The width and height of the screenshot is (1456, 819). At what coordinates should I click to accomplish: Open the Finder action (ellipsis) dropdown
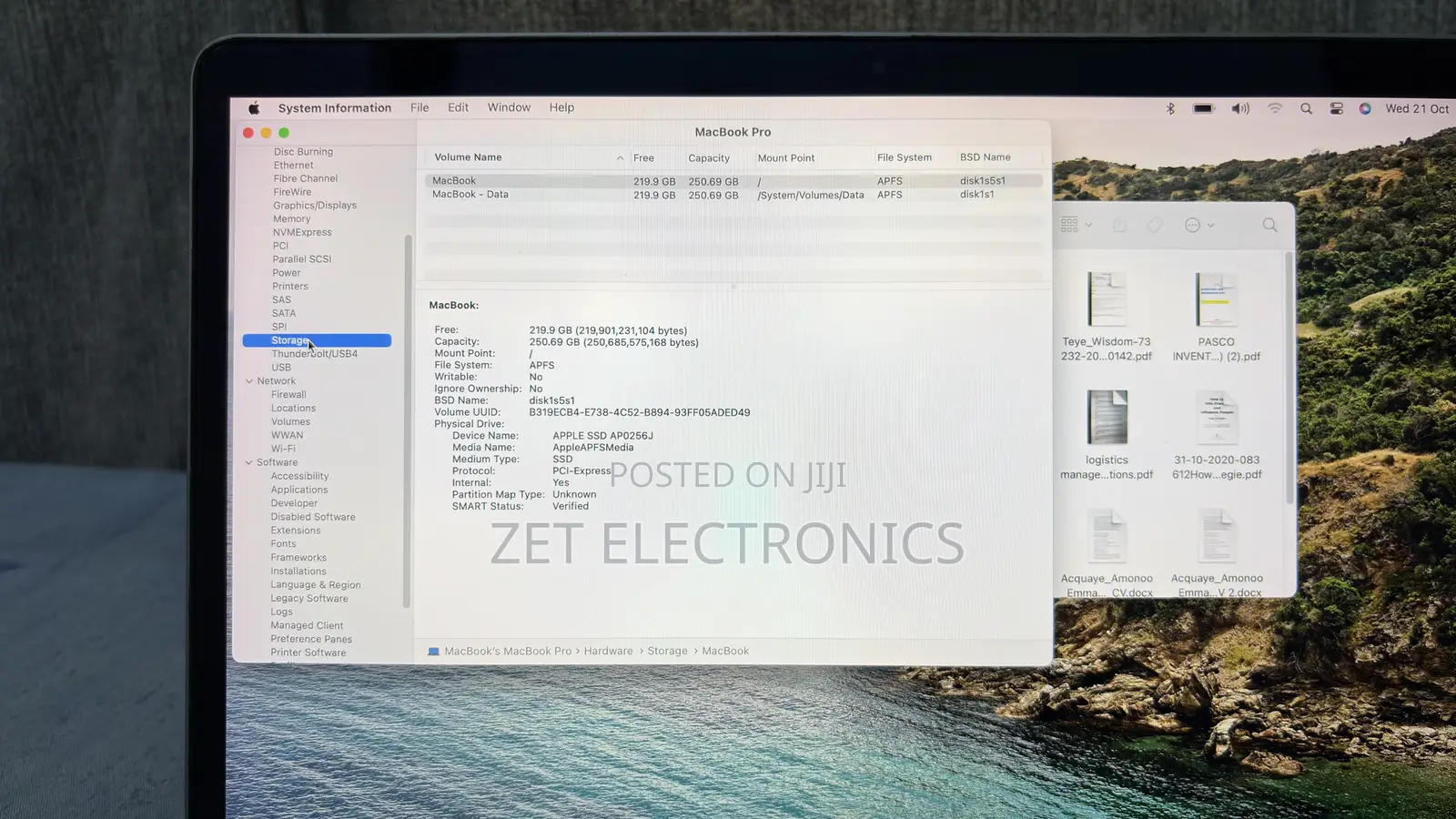click(x=1199, y=225)
